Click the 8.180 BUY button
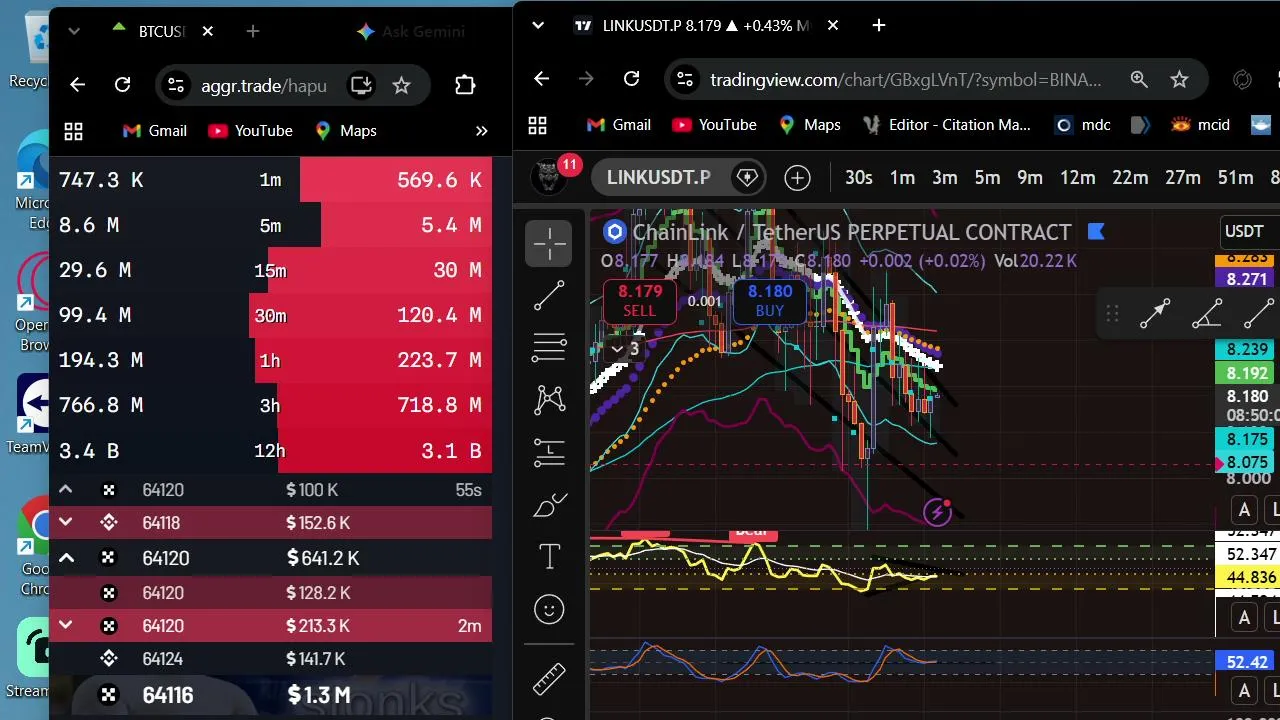The height and width of the screenshot is (720, 1280). click(x=770, y=300)
